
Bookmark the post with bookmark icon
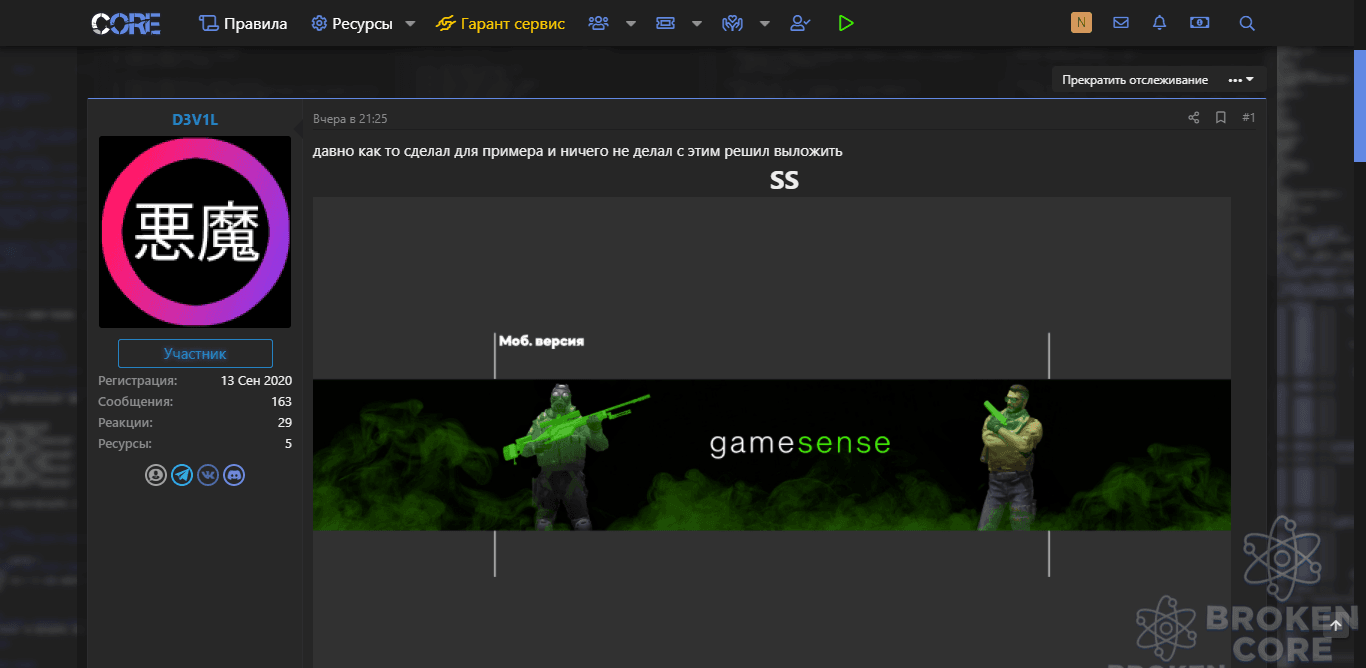click(x=1221, y=118)
